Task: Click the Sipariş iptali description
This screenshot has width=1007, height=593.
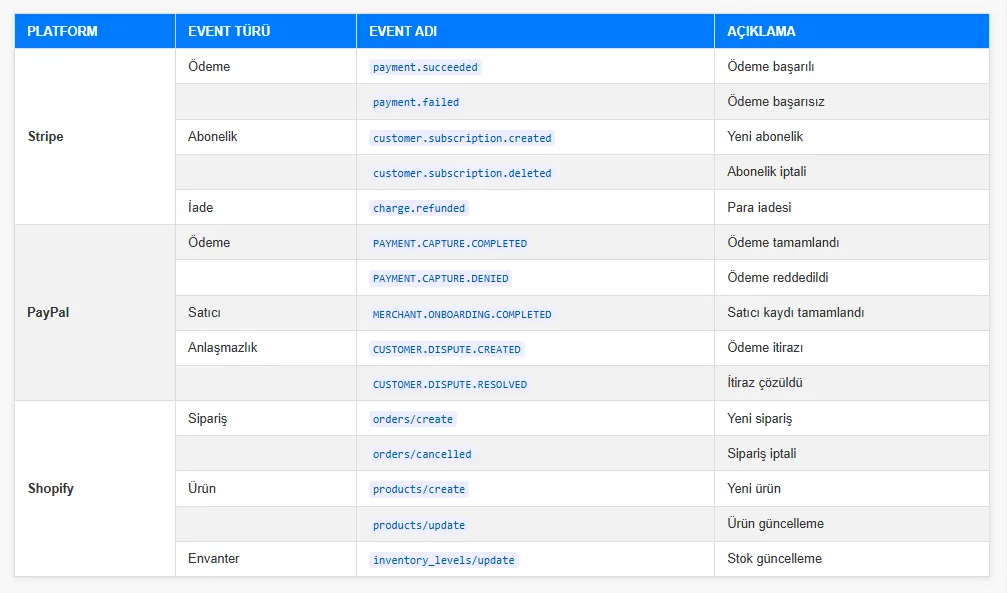Action: pyautogui.click(x=762, y=454)
